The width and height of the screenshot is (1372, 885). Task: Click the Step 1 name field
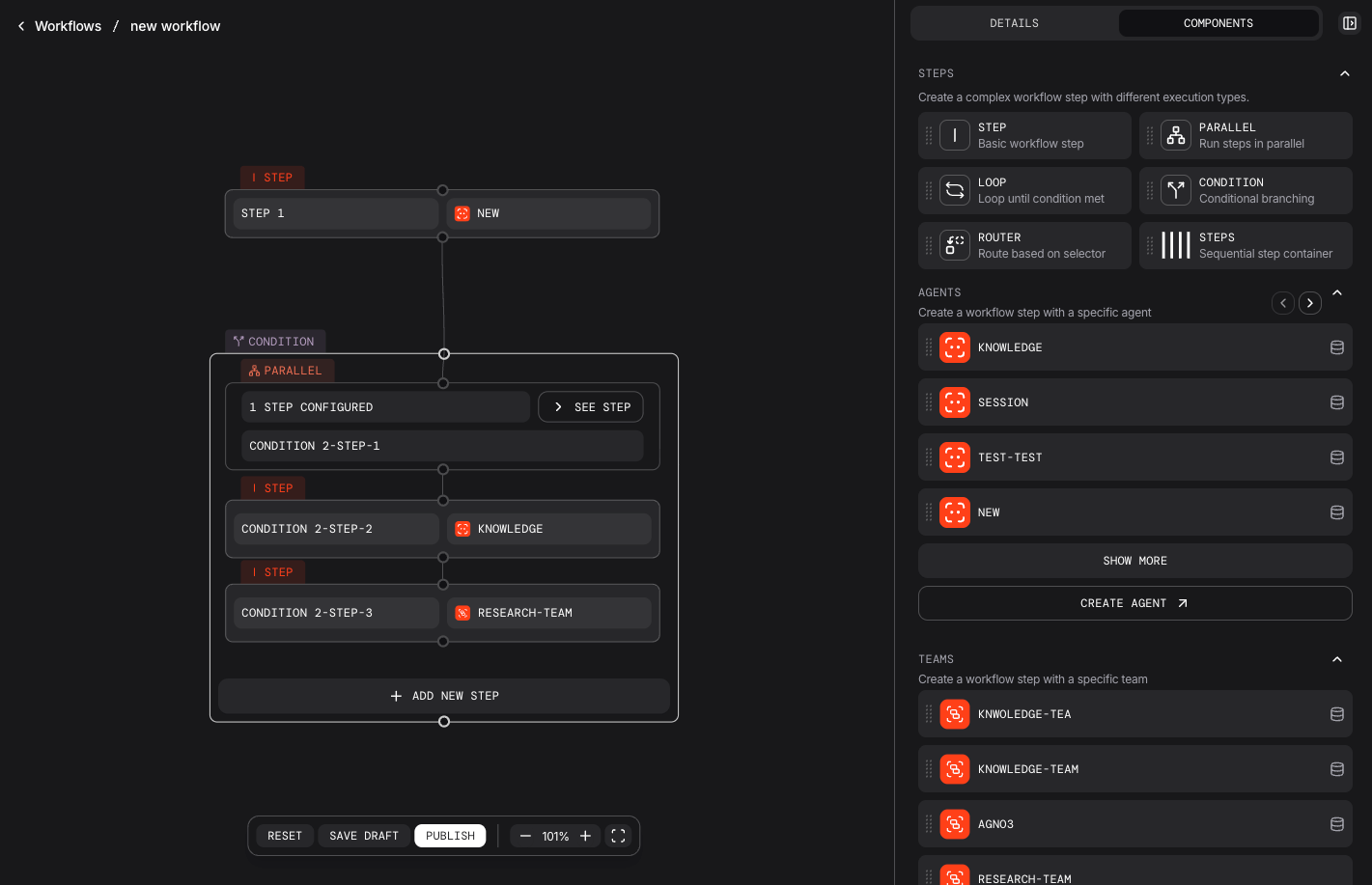pyautogui.click(x=336, y=214)
